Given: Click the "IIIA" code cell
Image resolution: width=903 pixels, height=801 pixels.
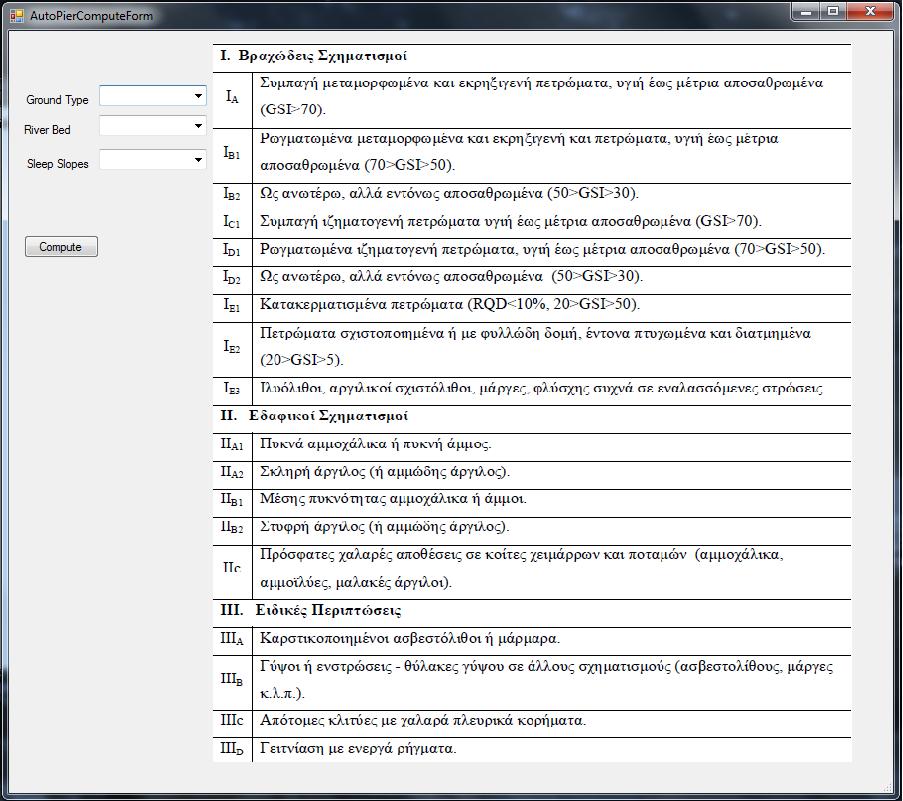Looking at the screenshot, I should pyautogui.click(x=232, y=639).
